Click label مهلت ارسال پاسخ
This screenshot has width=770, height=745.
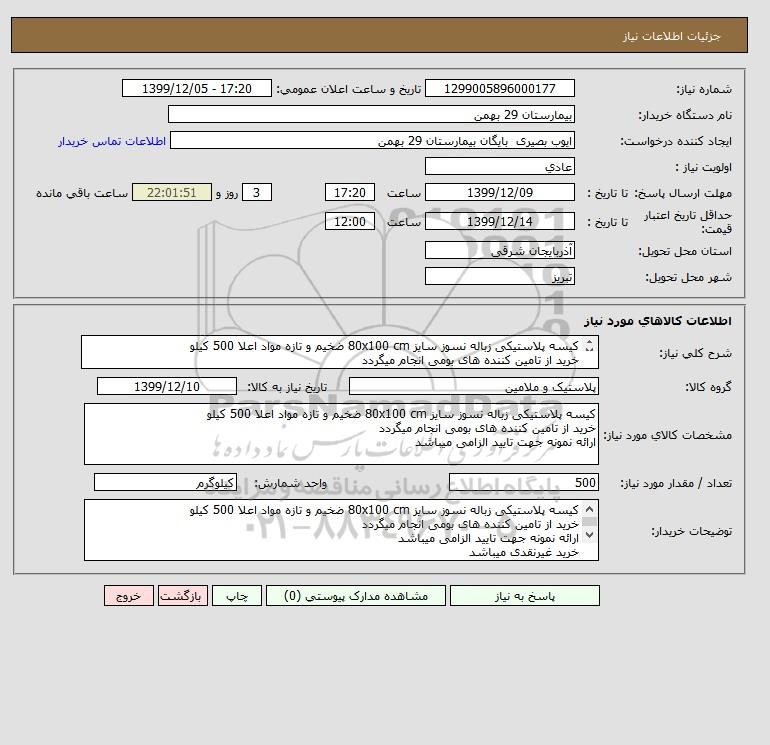tap(685, 193)
